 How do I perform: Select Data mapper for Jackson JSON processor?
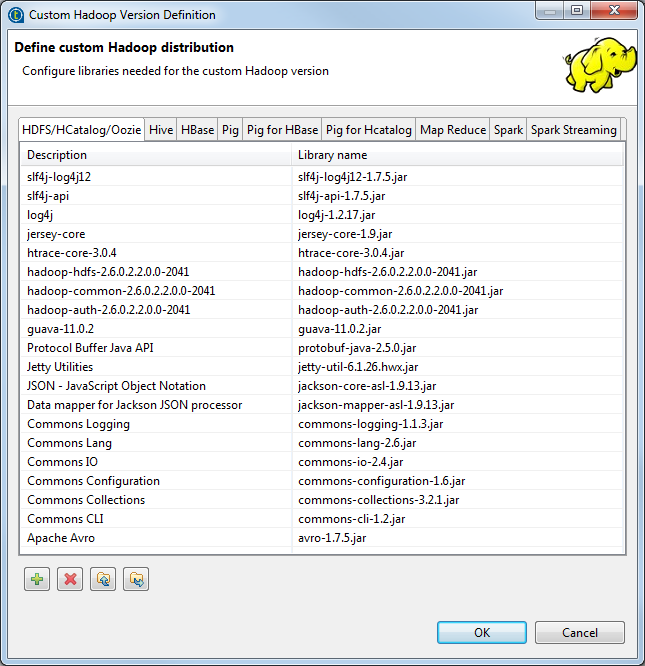click(135, 405)
